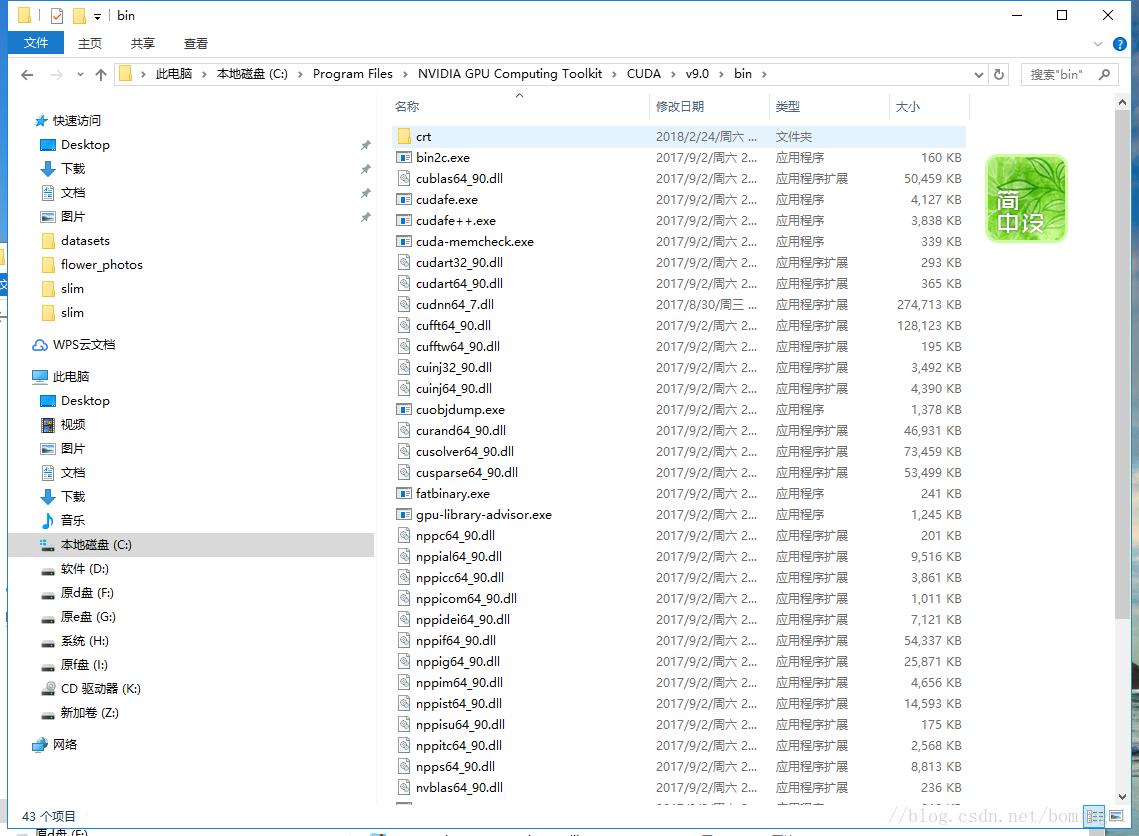Sort by 类型 column header
The width and height of the screenshot is (1139, 836).
[787, 106]
